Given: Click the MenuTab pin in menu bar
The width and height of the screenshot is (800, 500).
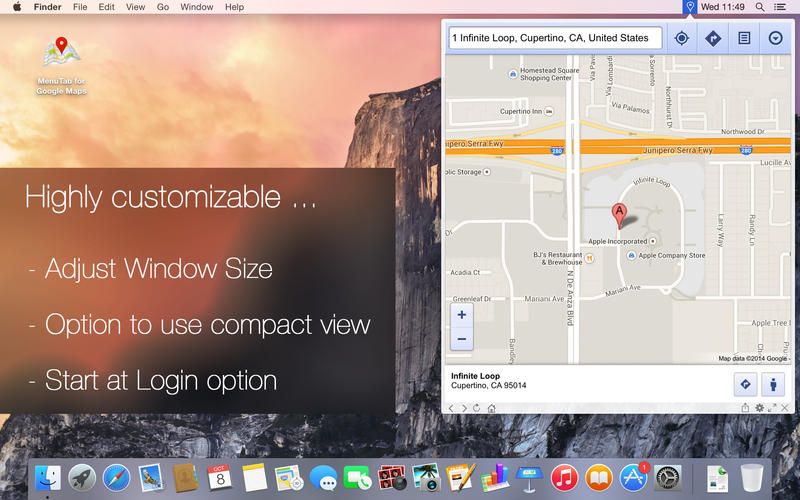Looking at the screenshot, I should tap(689, 7).
